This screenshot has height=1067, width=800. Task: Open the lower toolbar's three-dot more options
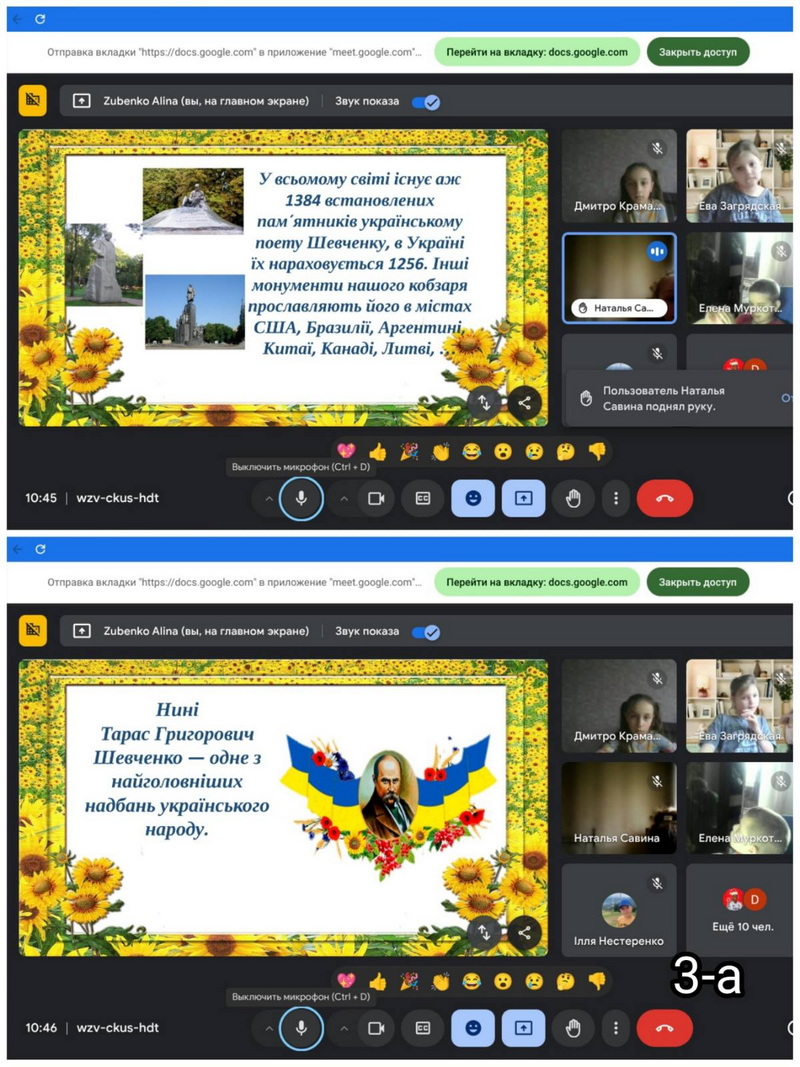(x=616, y=1027)
